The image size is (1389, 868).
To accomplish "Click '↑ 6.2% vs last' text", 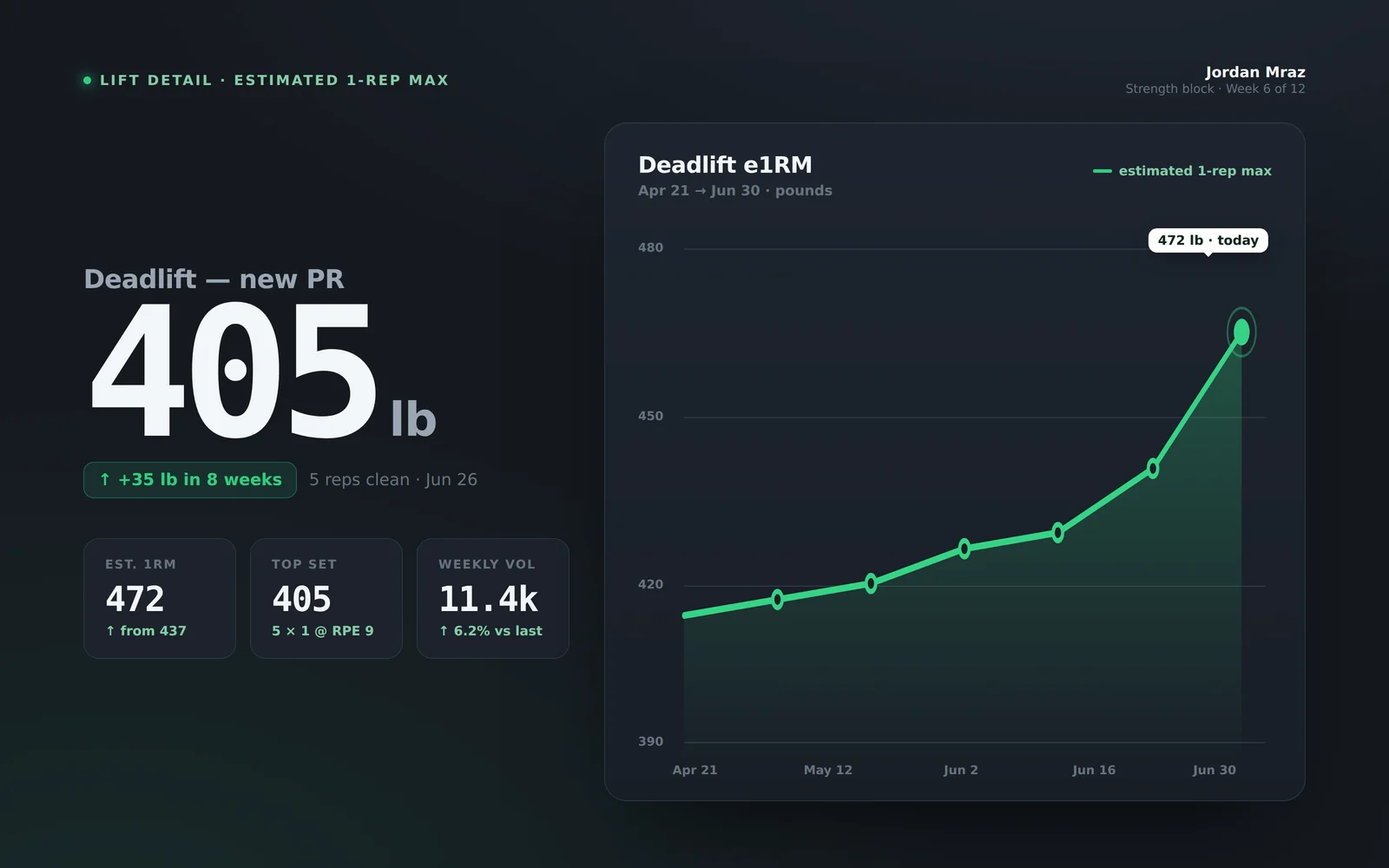I will [x=490, y=631].
